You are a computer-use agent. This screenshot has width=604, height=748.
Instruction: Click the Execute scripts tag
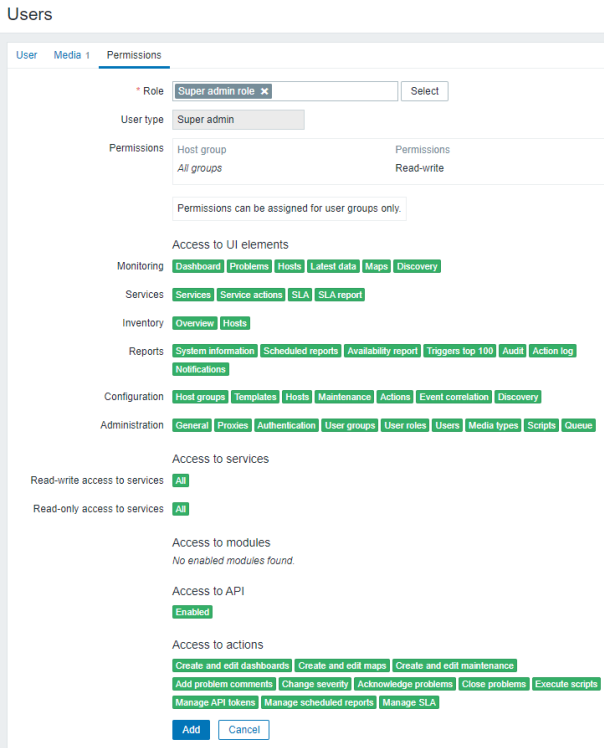tap(566, 684)
